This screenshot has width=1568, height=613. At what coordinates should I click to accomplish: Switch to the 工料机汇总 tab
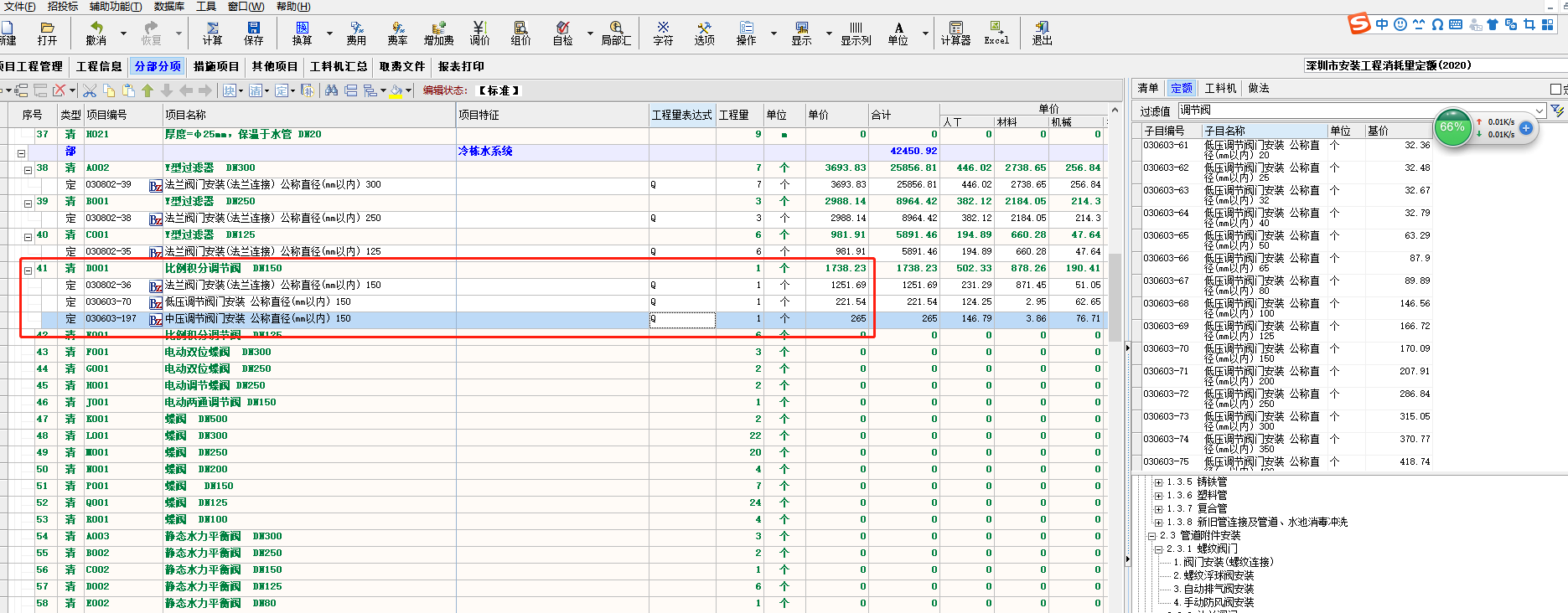pyautogui.click(x=339, y=67)
